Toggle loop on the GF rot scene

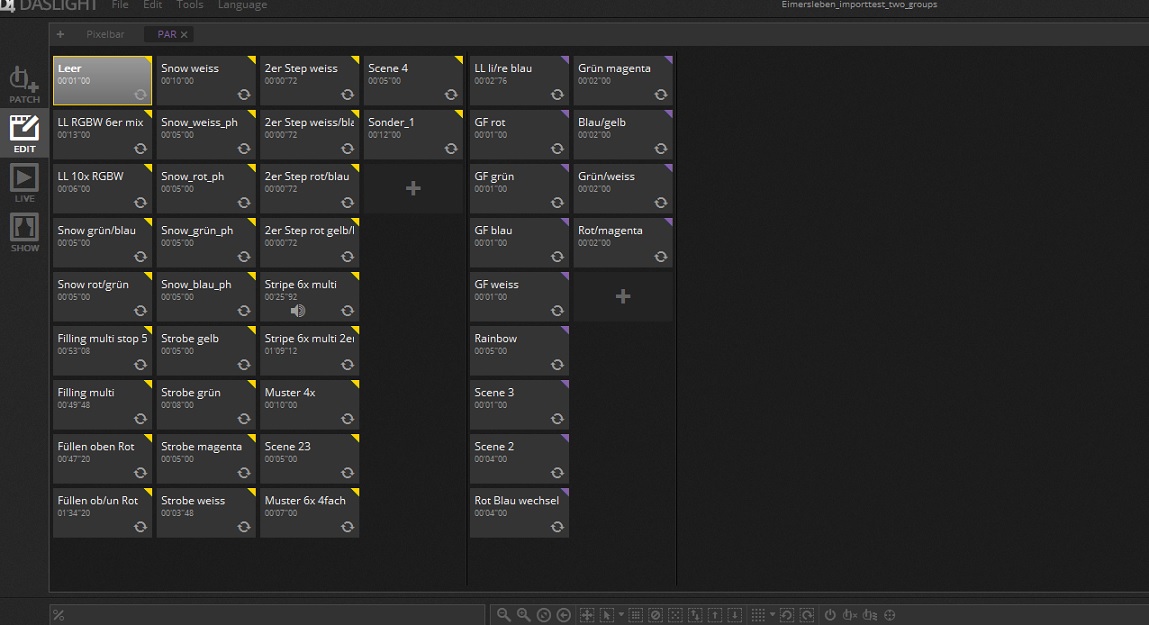click(x=557, y=149)
